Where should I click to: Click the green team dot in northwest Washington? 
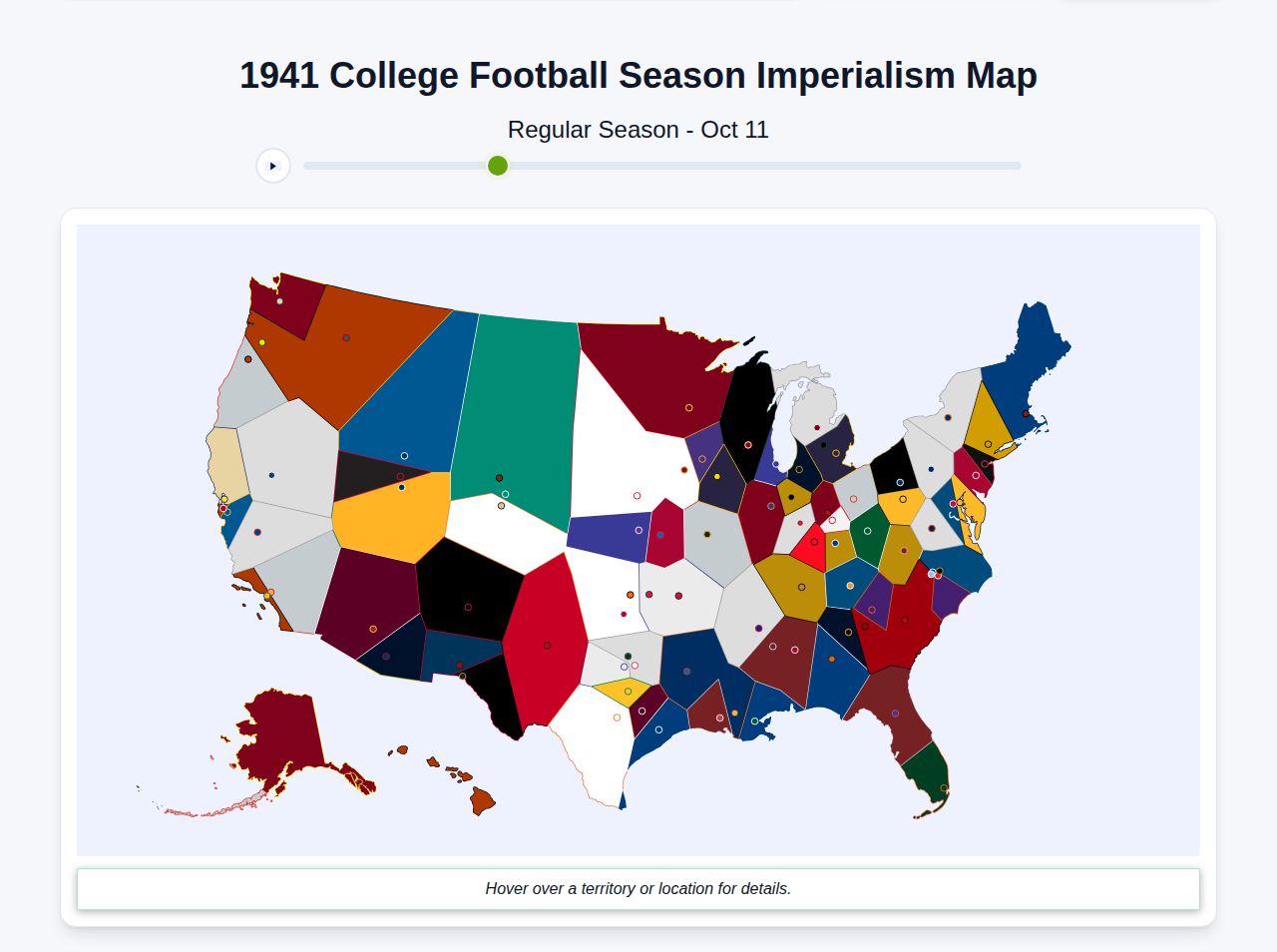(x=261, y=342)
